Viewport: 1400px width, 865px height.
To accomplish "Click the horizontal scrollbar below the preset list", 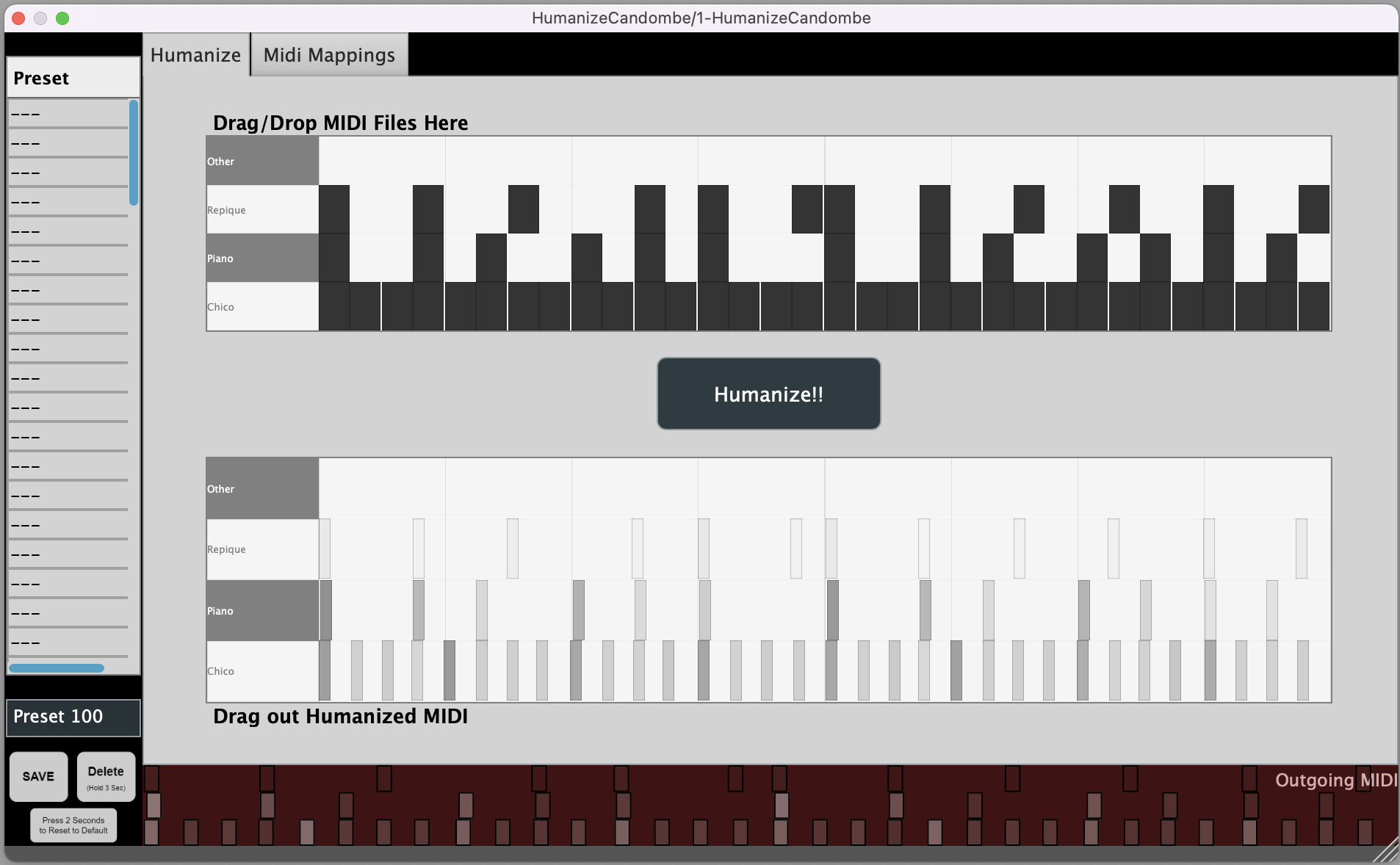I will [55, 668].
